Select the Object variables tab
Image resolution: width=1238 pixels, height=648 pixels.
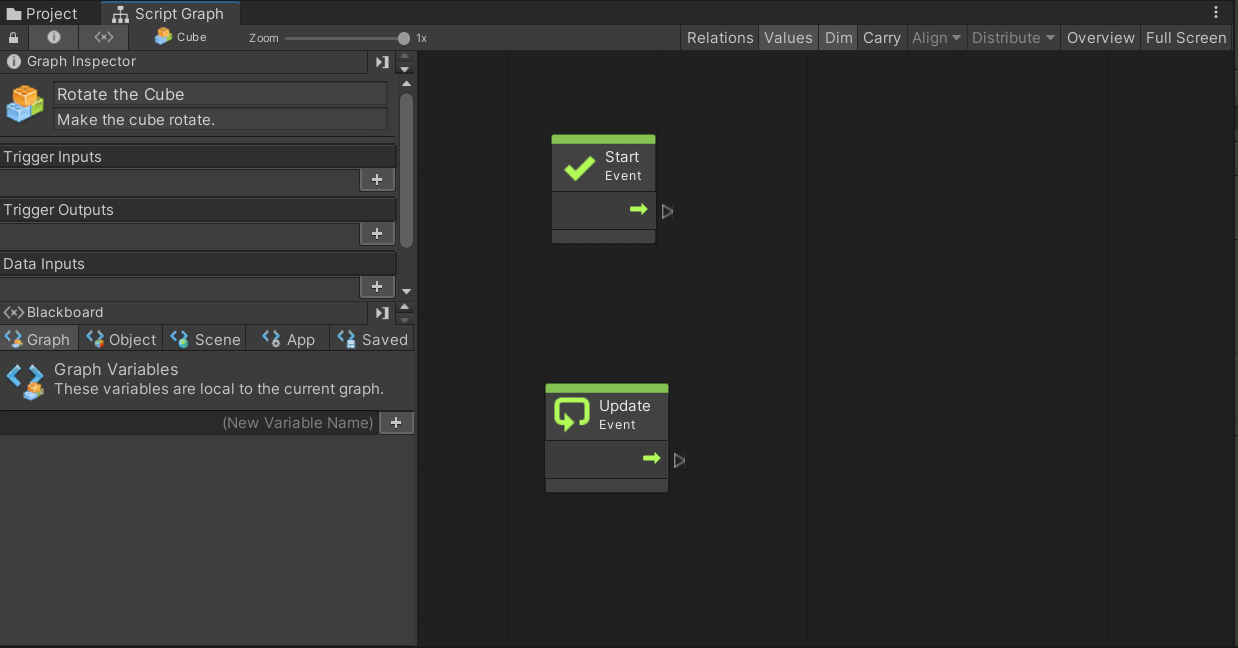pyautogui.click(x=121, y=339)
